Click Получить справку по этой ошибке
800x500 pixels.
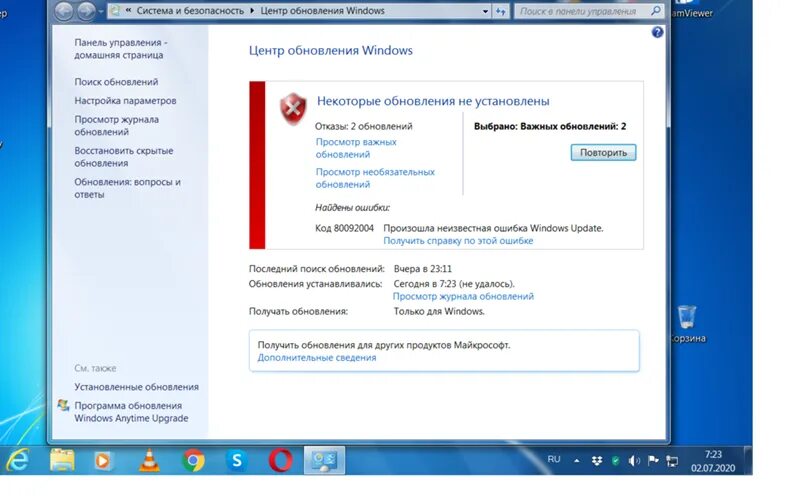click(x=458, y=241)
